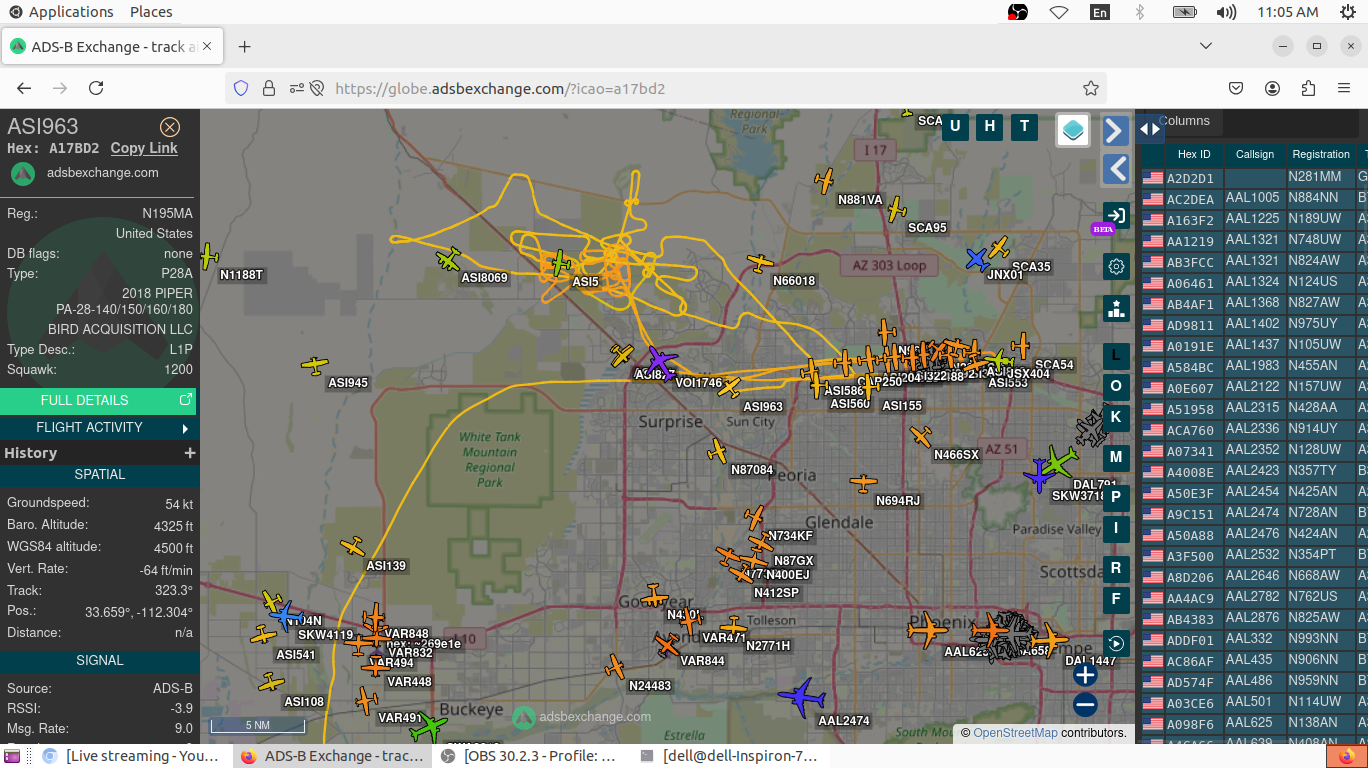Switch to Live streaming YouTube taskbar window
The height and width of the screenshot is (768, 1368).
[131, 756]
